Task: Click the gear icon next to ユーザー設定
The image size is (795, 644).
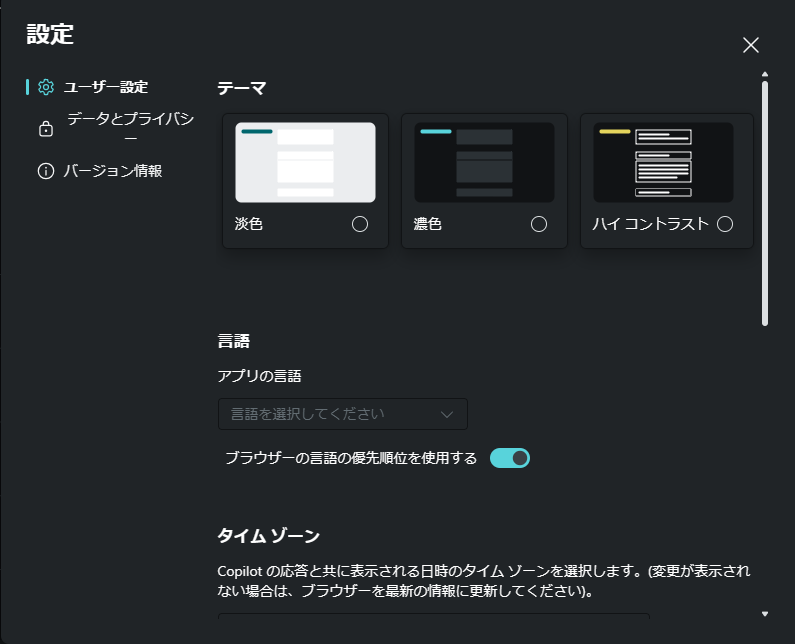Action: 46,87
